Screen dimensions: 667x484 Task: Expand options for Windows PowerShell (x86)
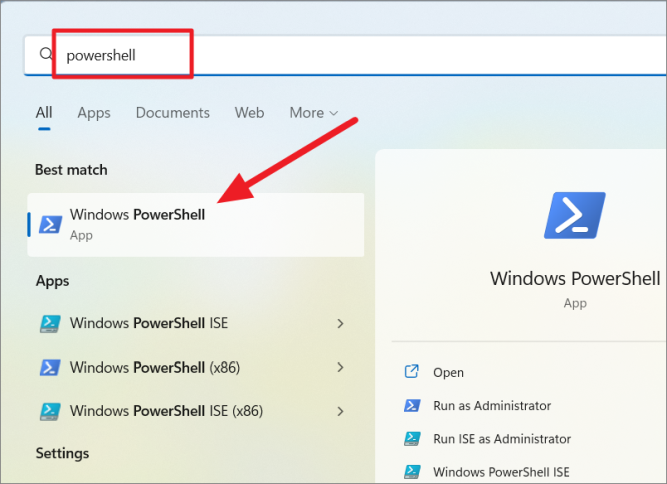pos(340,367)
